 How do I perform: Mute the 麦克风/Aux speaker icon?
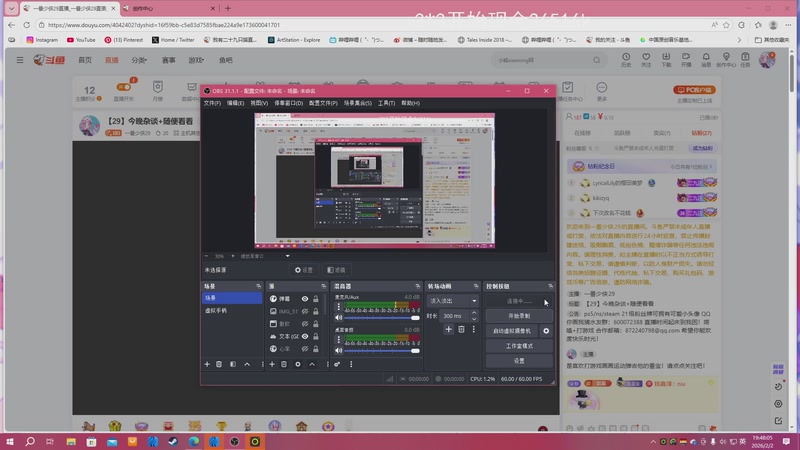click(338, 318)
